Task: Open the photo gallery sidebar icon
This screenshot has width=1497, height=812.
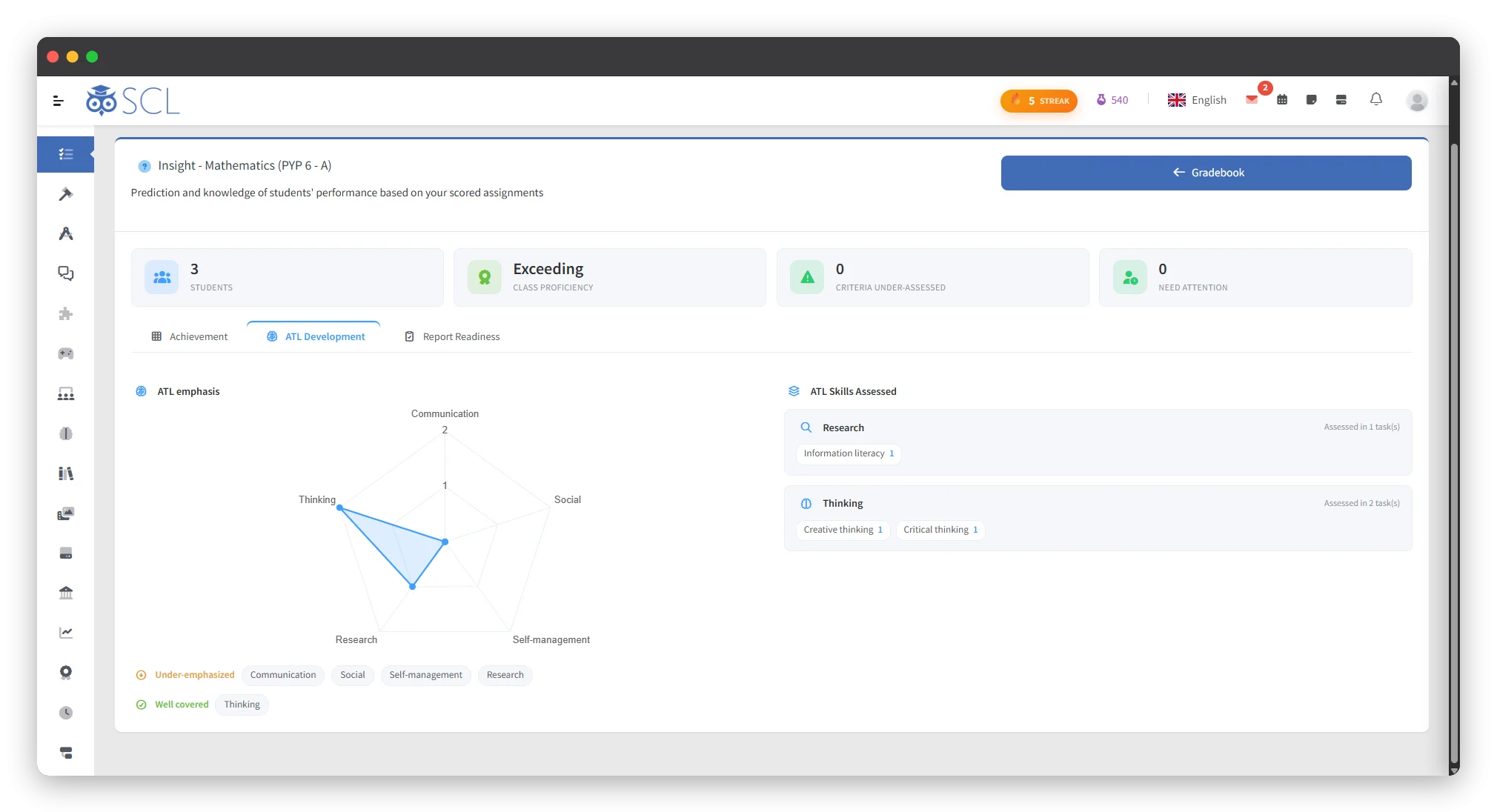Action: pyautogui.click(x=66, y=513)
